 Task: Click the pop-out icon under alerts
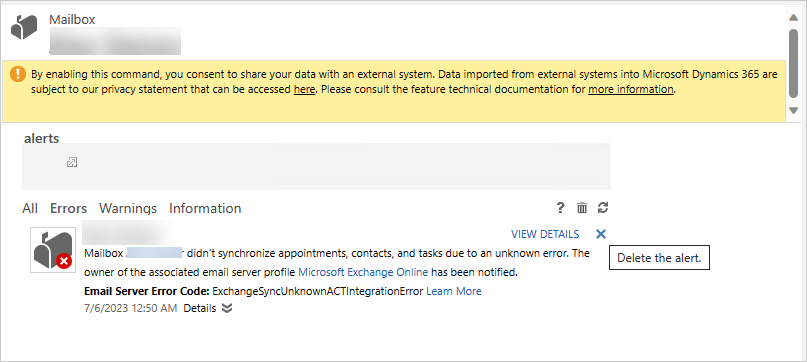(72, 163)
